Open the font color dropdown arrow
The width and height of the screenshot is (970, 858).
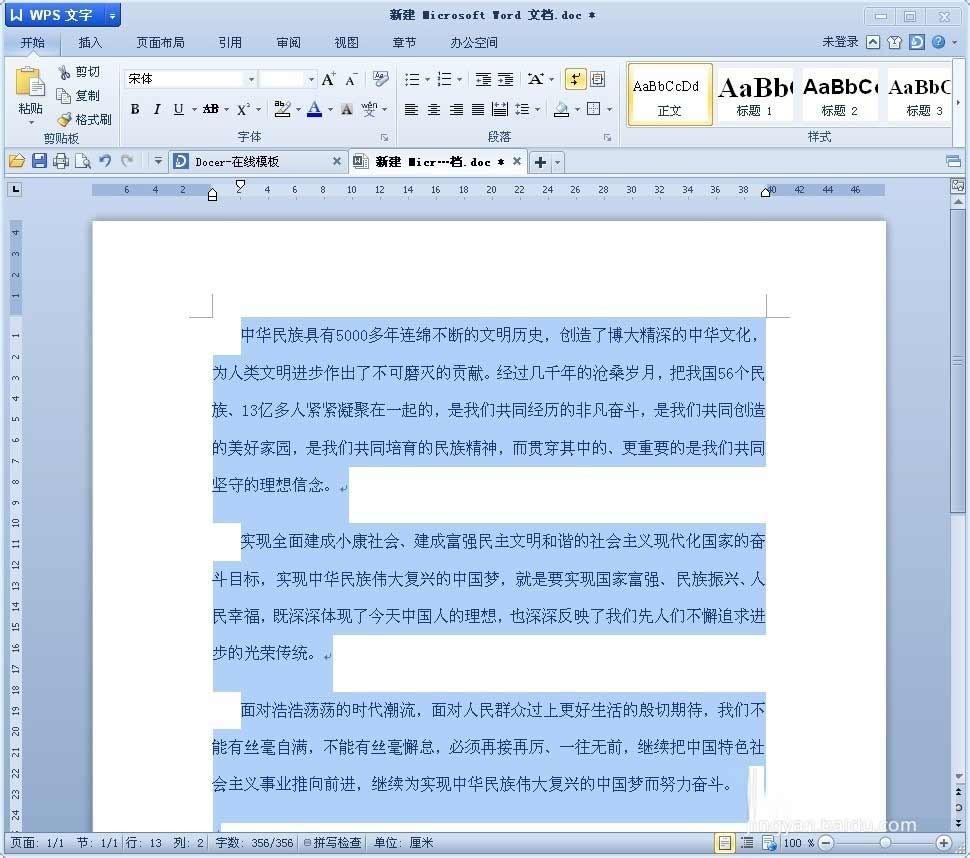click(330, 109)
